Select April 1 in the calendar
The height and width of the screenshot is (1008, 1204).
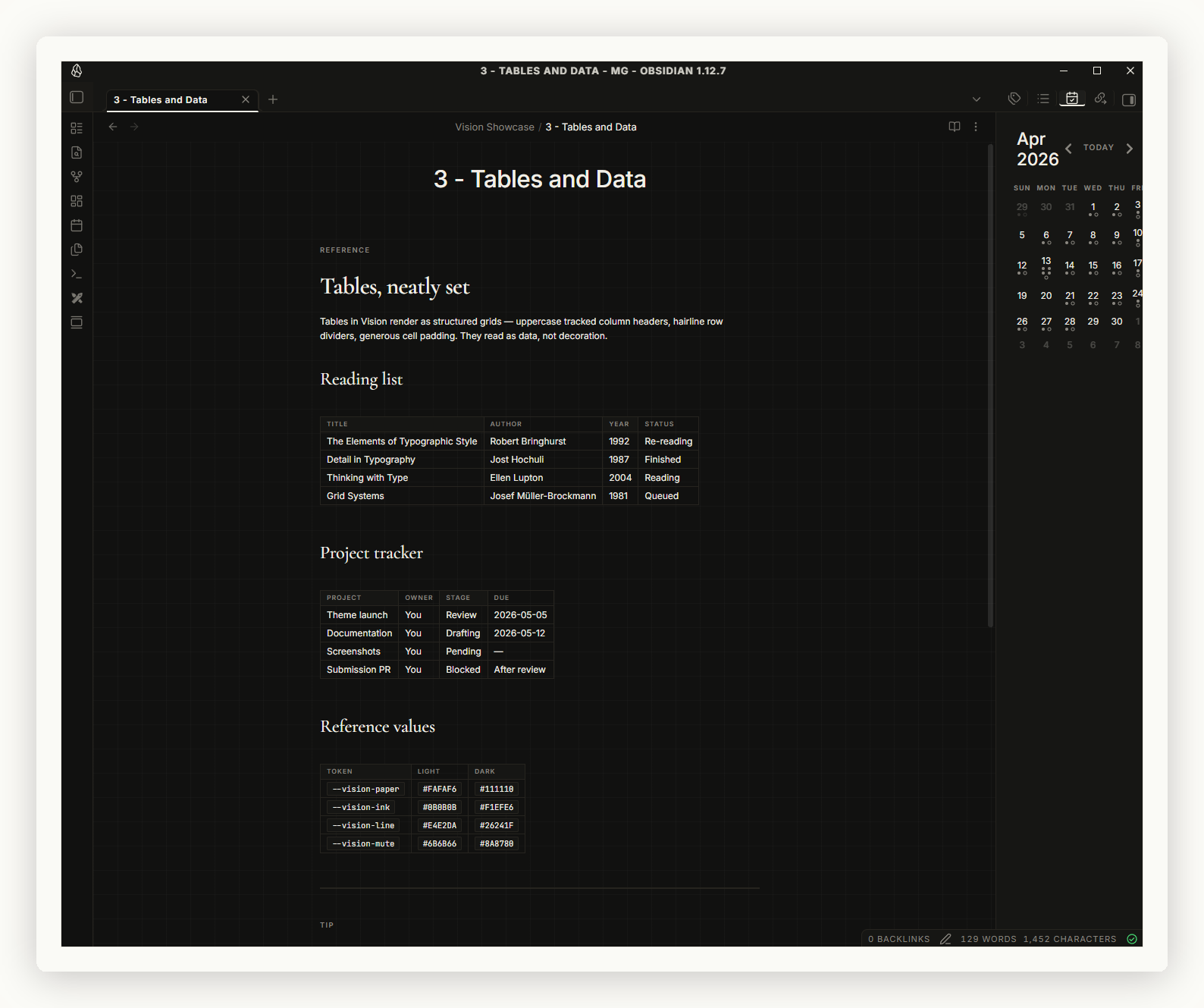(1093, 209)
